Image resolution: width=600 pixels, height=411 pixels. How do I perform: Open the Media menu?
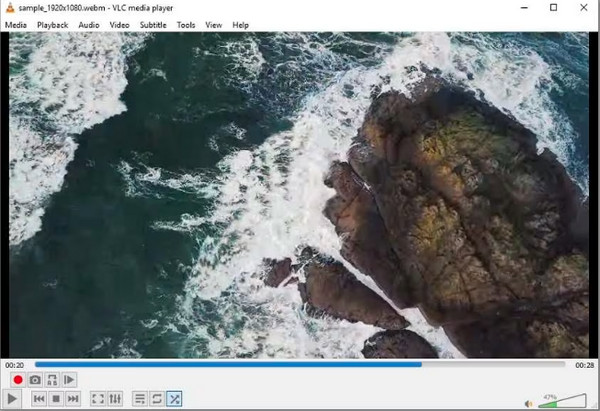coord(16,25)
